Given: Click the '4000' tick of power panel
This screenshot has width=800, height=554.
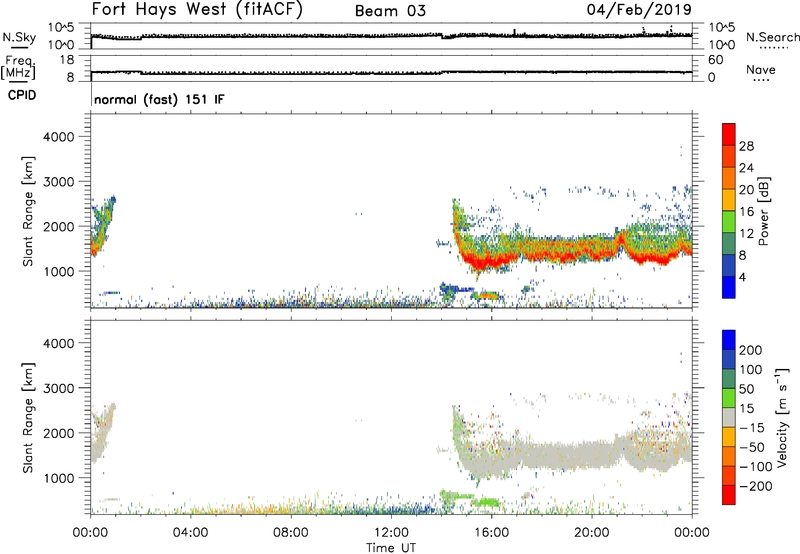Looking at the screenshot, I should (x=59, y=137).
